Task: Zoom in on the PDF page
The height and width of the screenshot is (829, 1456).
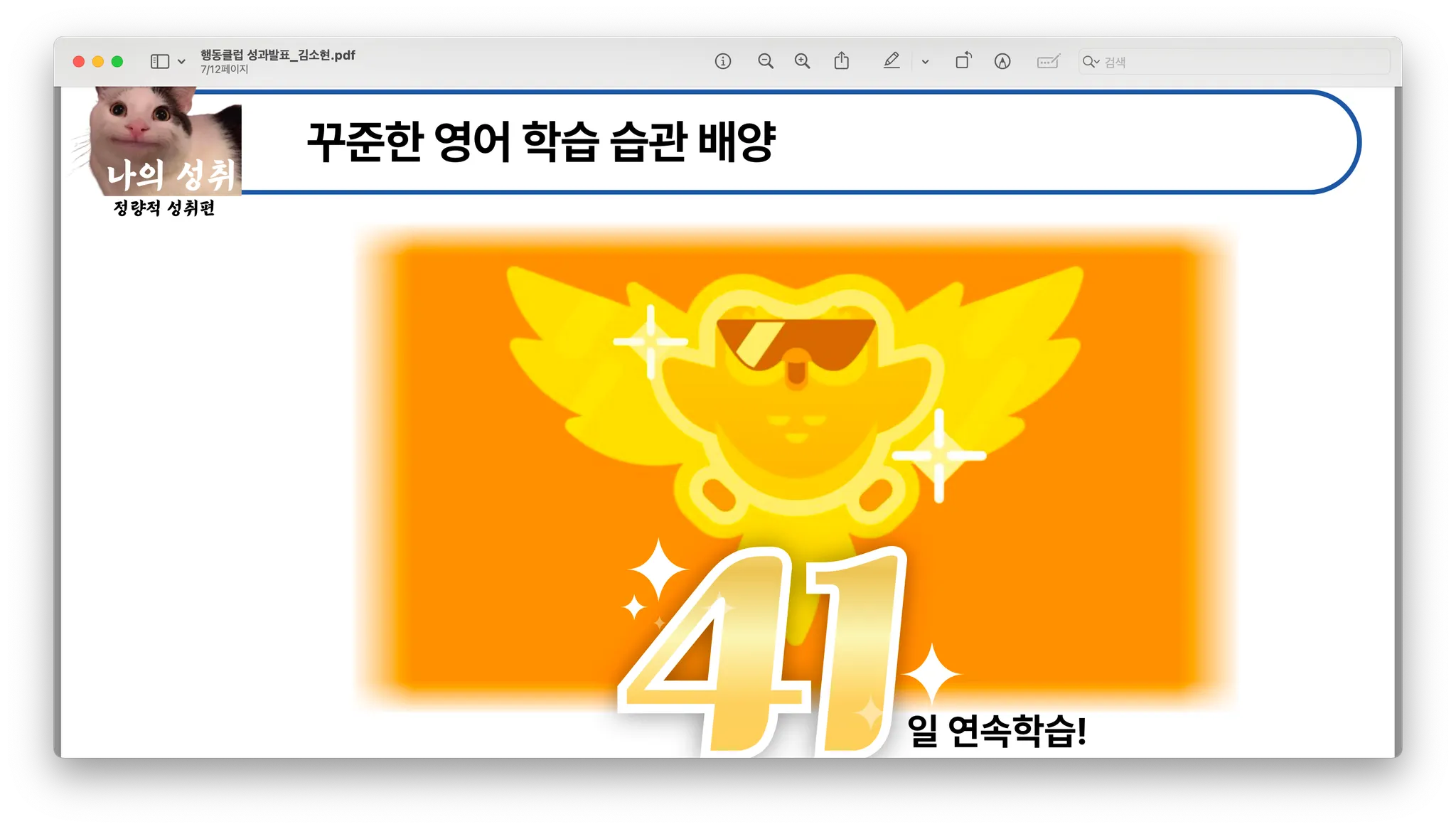Action: (x=802, y=62)
